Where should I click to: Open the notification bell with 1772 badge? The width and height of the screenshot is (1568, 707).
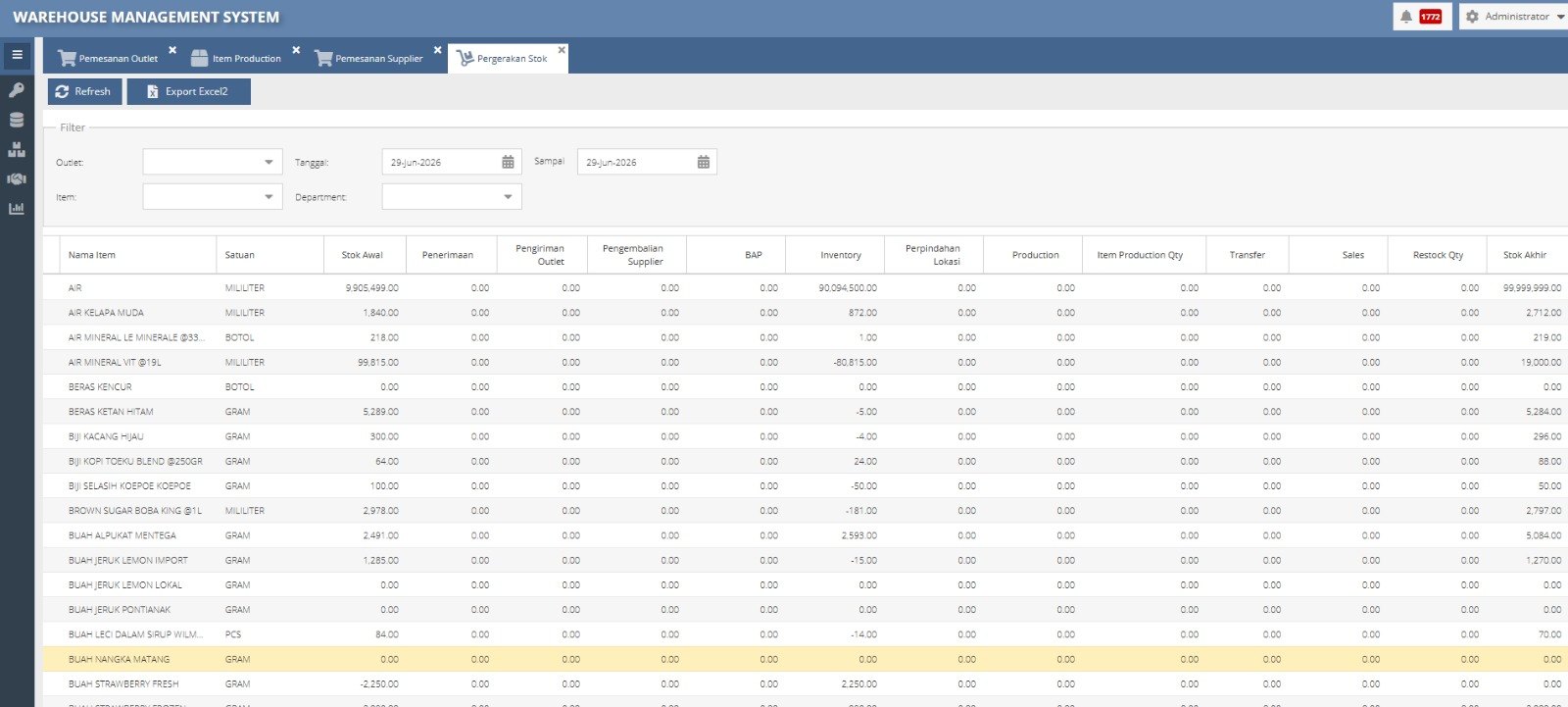[x=1422, y=17]
